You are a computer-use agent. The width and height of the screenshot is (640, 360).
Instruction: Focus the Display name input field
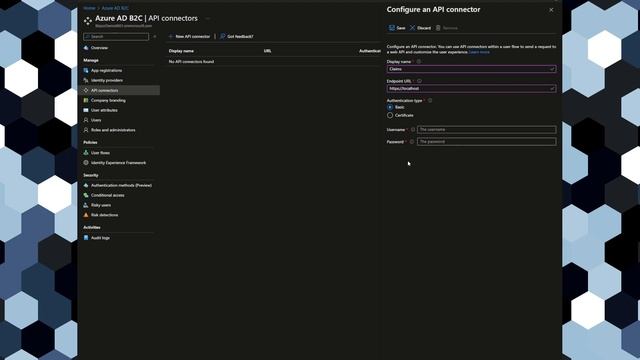(471, 69)
